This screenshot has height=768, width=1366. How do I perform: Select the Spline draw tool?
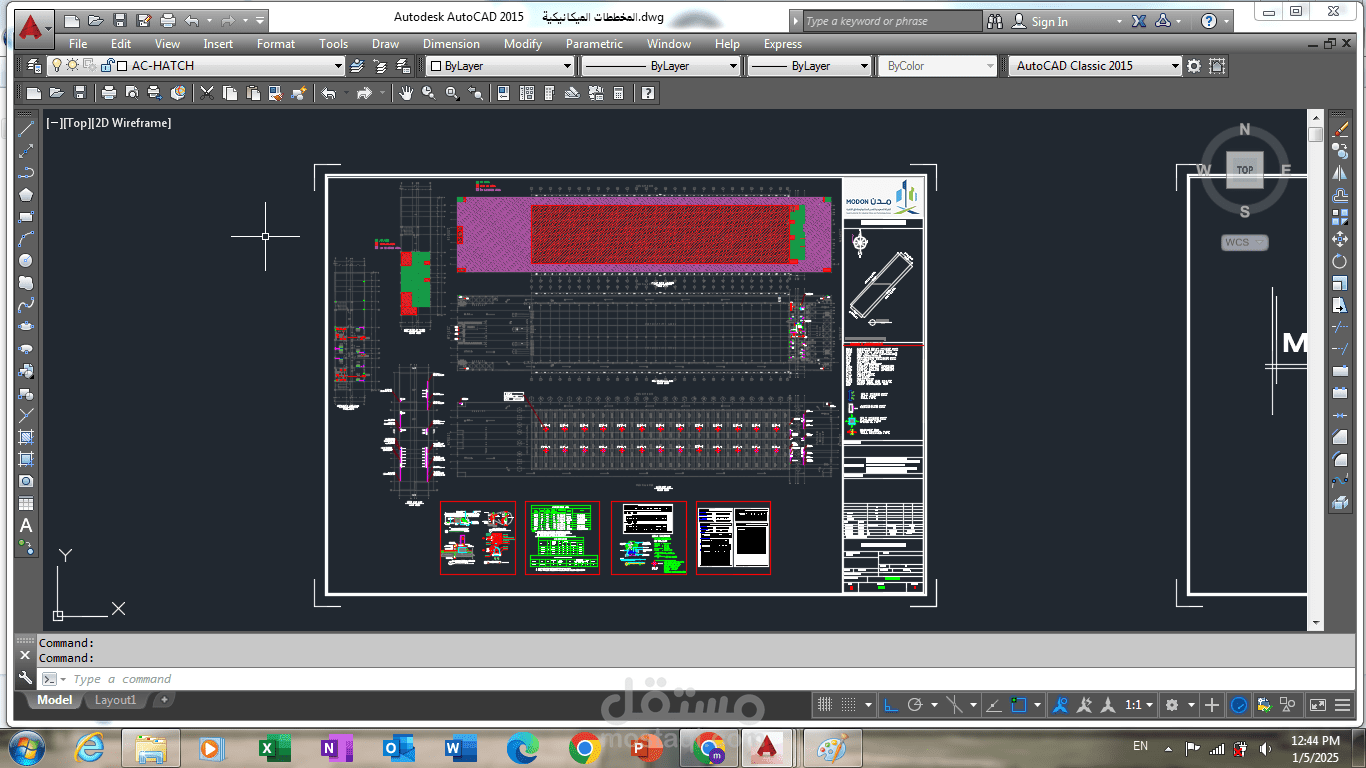click(26, 305)
